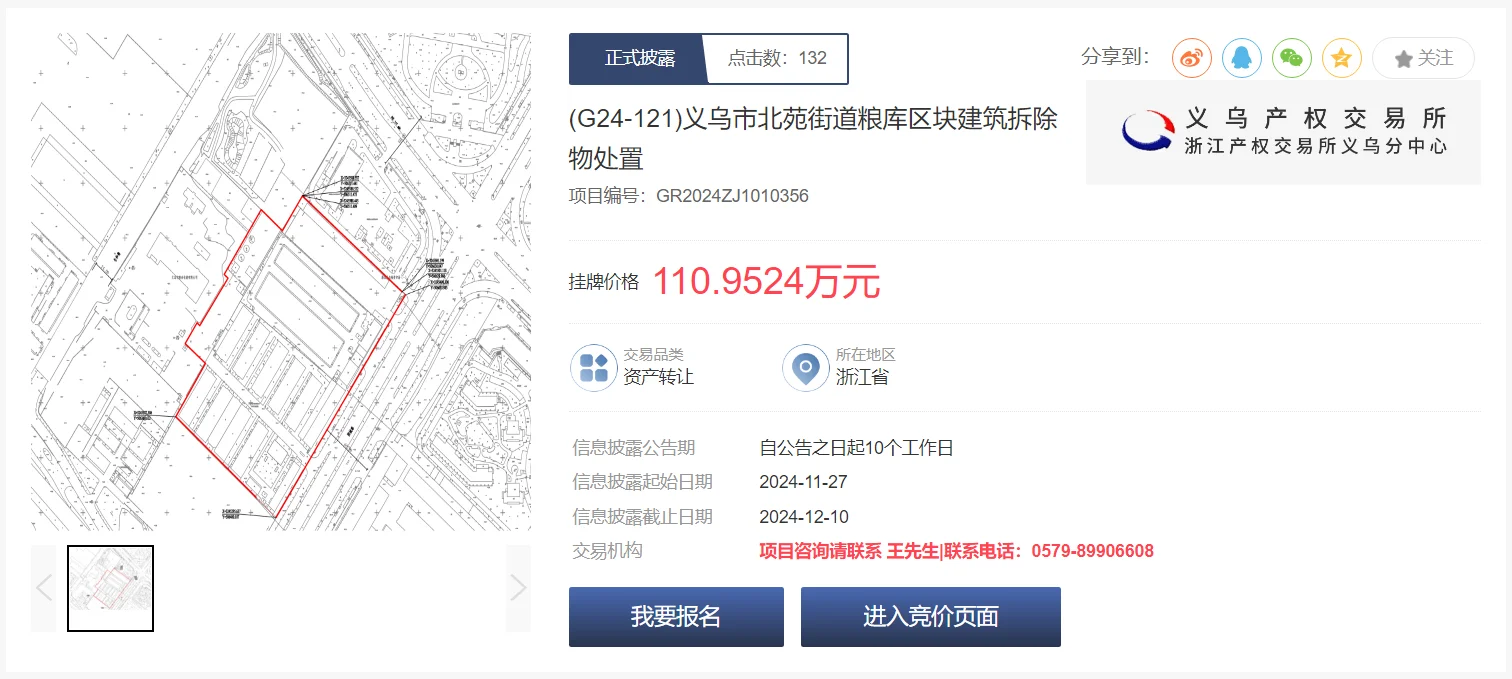Screen dimensions: 1512x679
Task: Click the 所在地区 location pin icon
Action: click(x=805, y=367)
